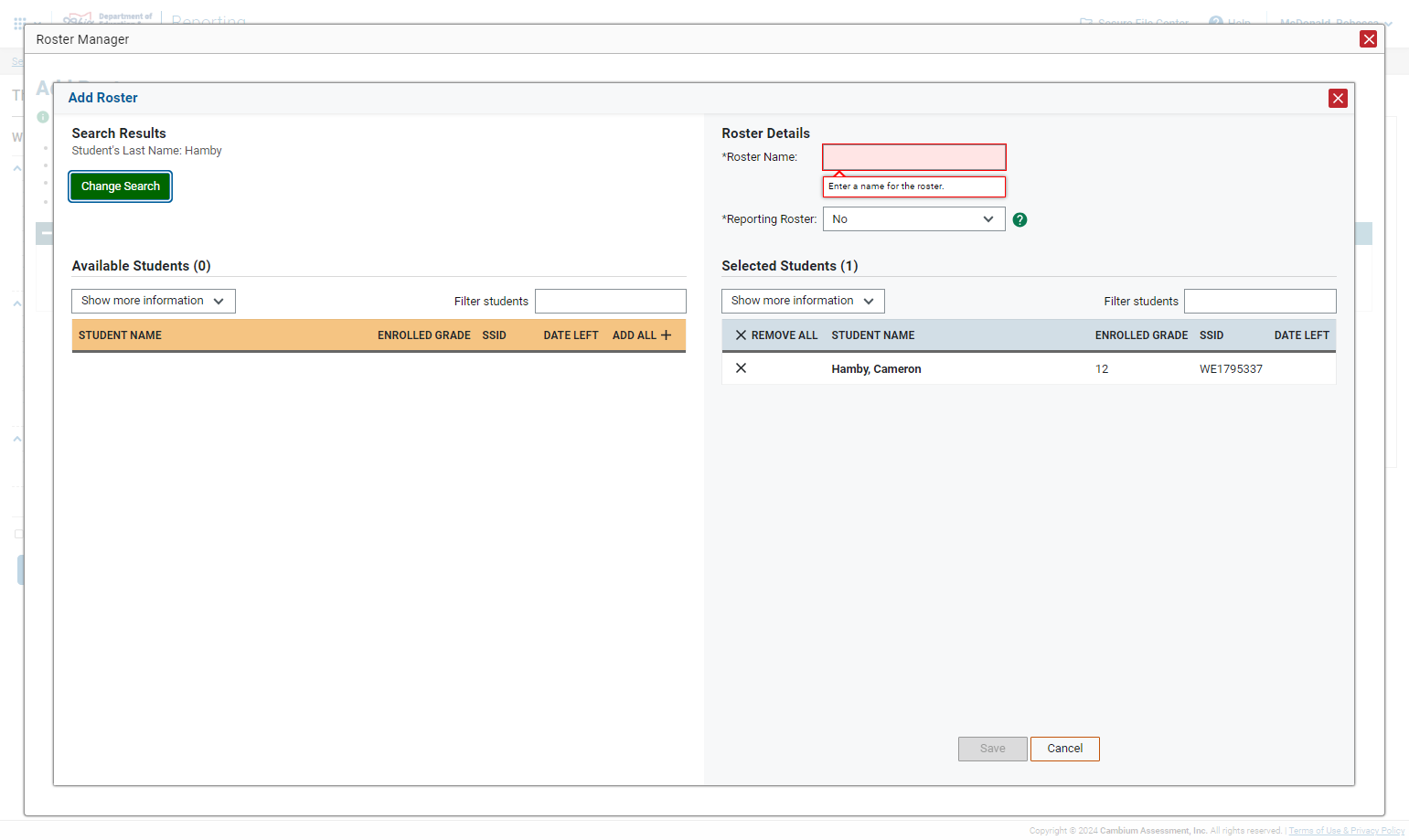This screenshot has height=840, width=1409.
Task: Click Remove All selected students
Action: tap(776, 335)
